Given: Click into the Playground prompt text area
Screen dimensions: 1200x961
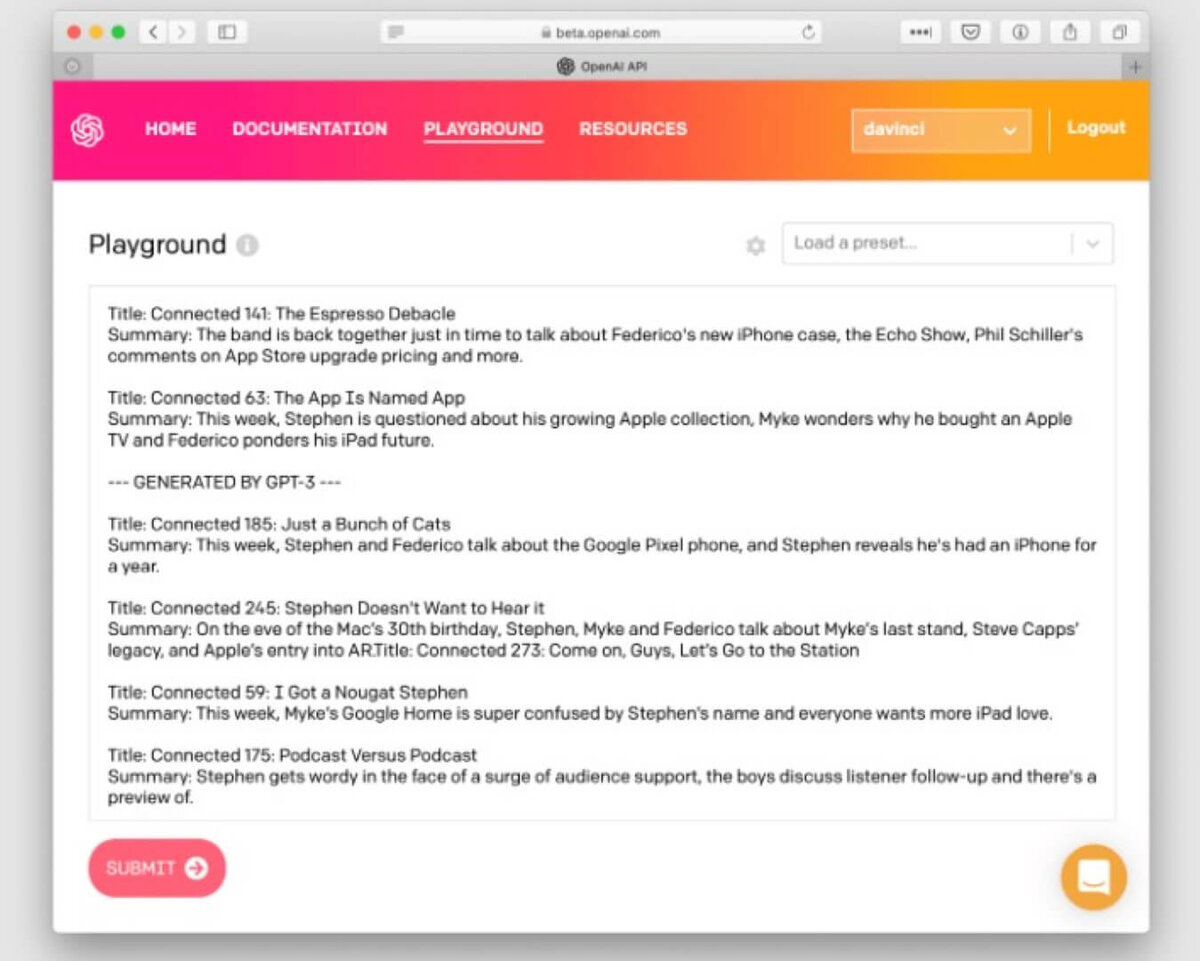Looking at the screenshot, I should 602,553.
